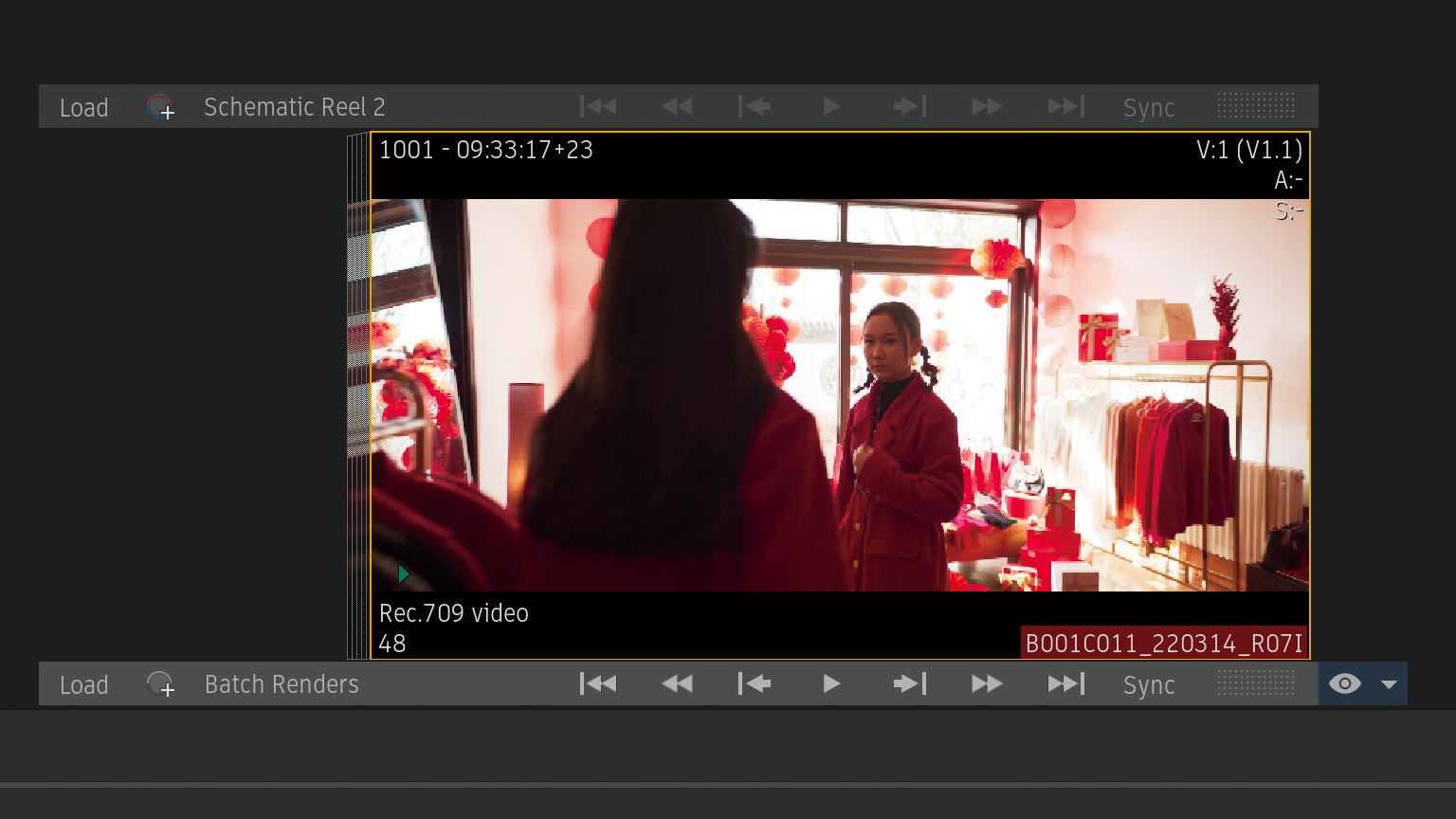The height and width of the screenshot is (819, 1456).
Task: Click the green play marker on the clip
Action: [404, 573]
